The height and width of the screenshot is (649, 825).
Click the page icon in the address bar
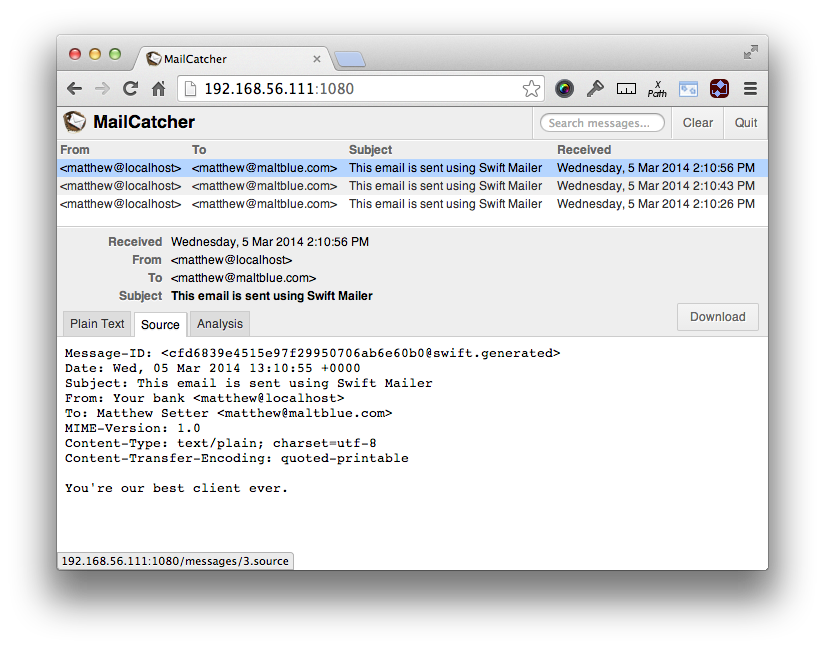click(x=190, y=89)
